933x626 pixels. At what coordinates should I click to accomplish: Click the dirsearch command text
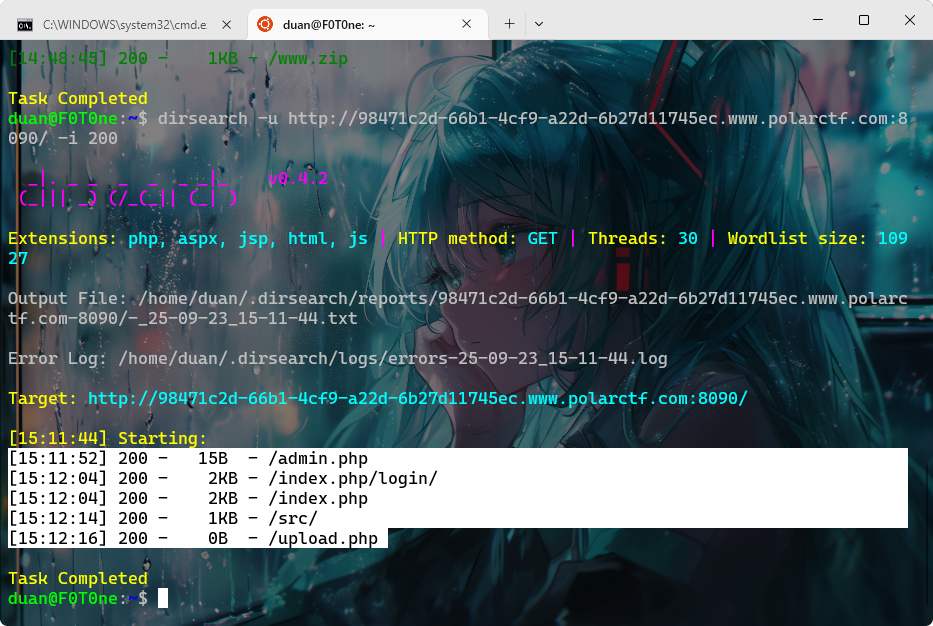(x=458, y=128)
